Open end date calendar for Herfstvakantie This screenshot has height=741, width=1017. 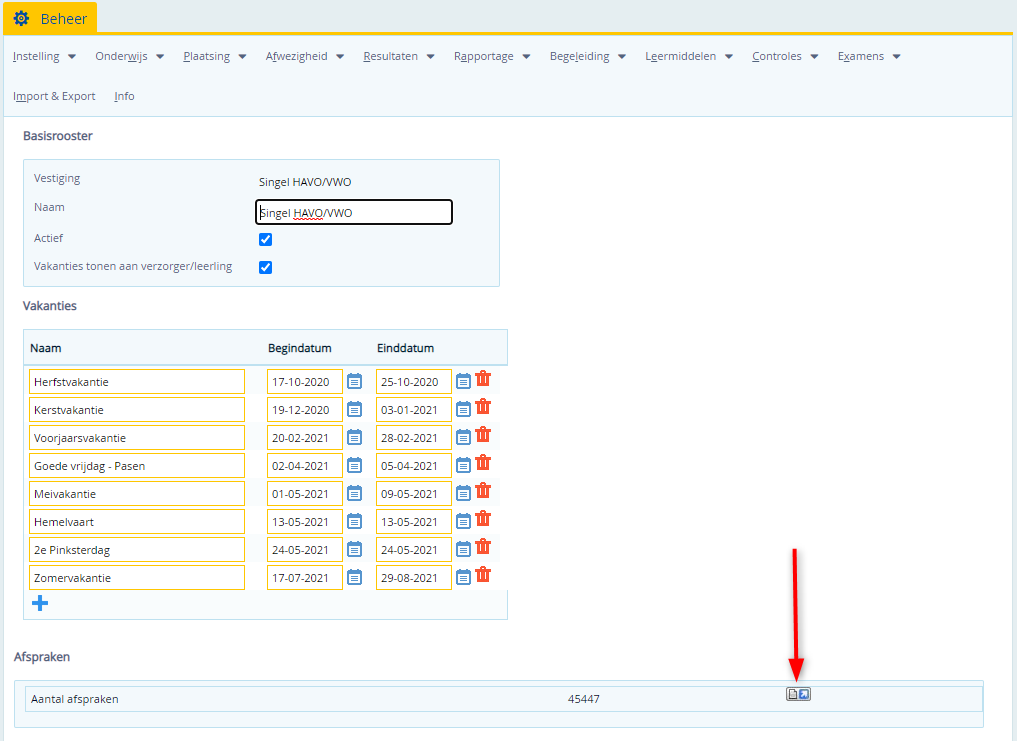[463, 382]
